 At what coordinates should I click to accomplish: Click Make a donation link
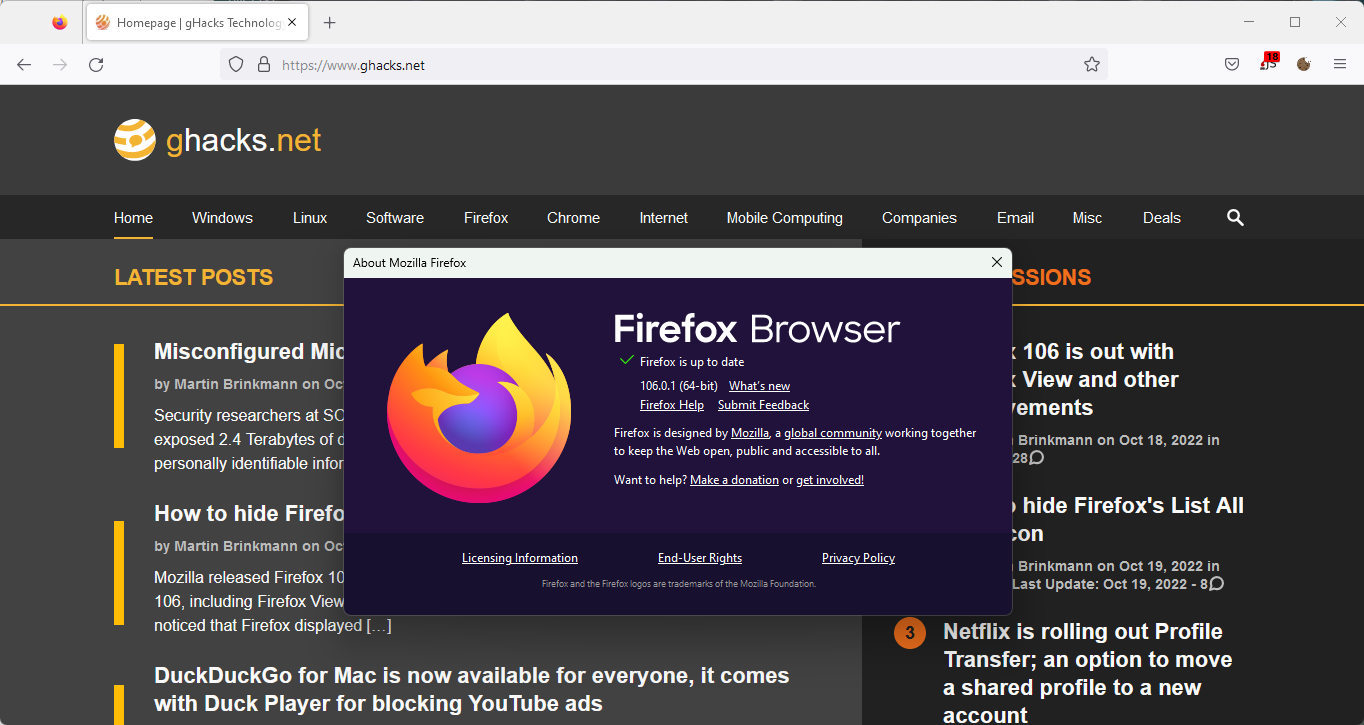click(x=734, y=480)
